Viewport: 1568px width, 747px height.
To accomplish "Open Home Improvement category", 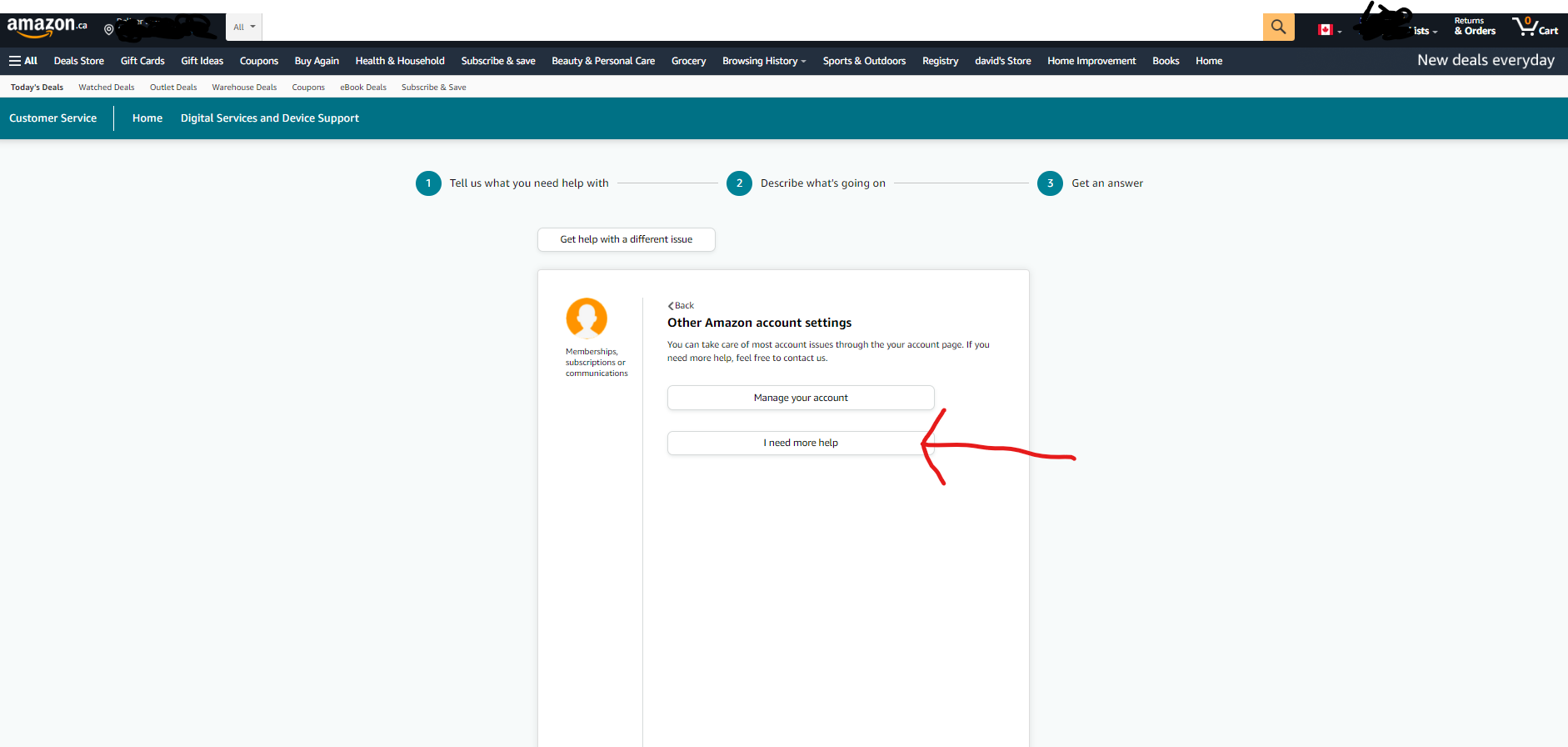I will [1091, 61].
